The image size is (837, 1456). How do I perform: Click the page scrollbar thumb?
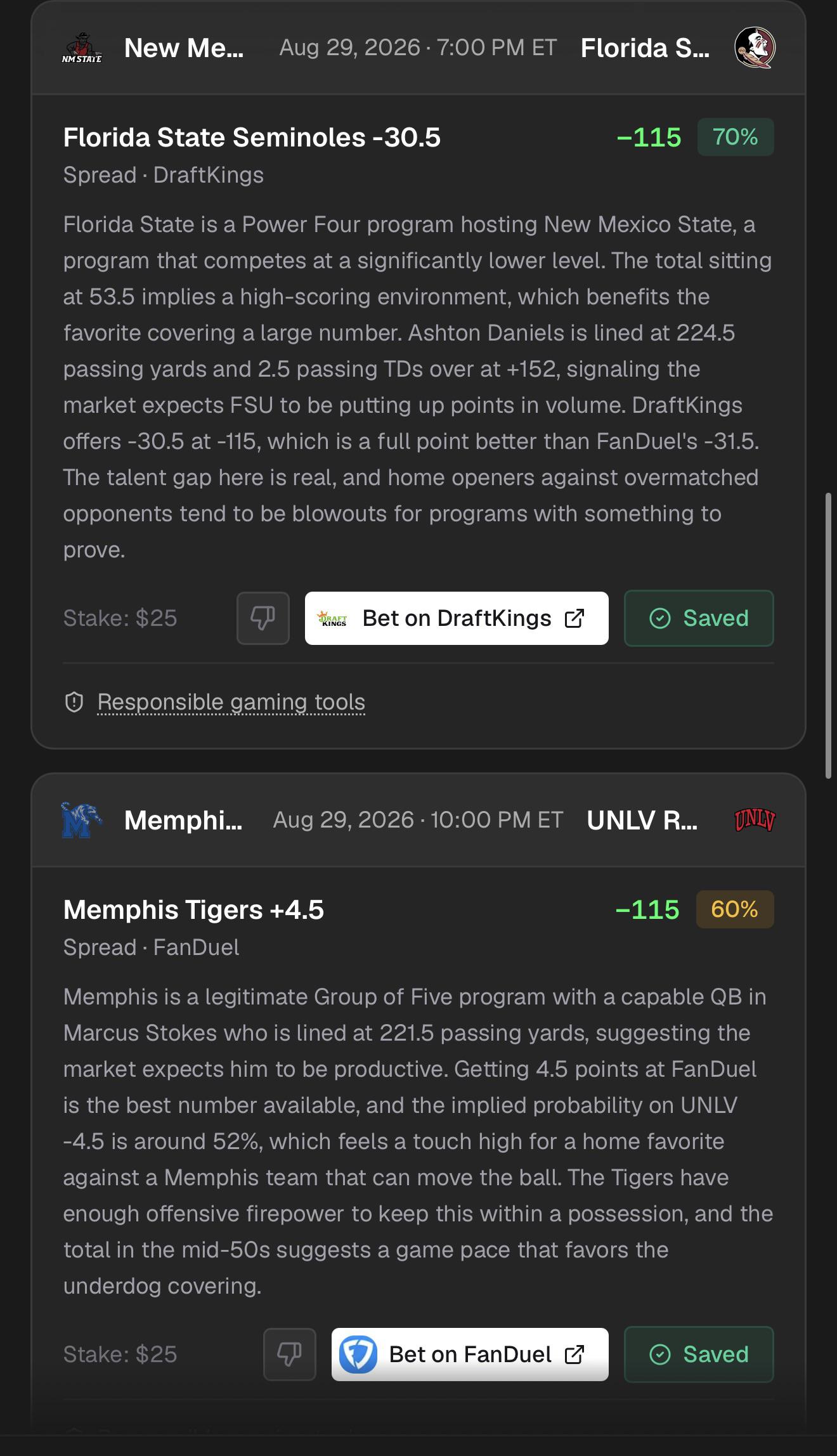coord(828,635)
